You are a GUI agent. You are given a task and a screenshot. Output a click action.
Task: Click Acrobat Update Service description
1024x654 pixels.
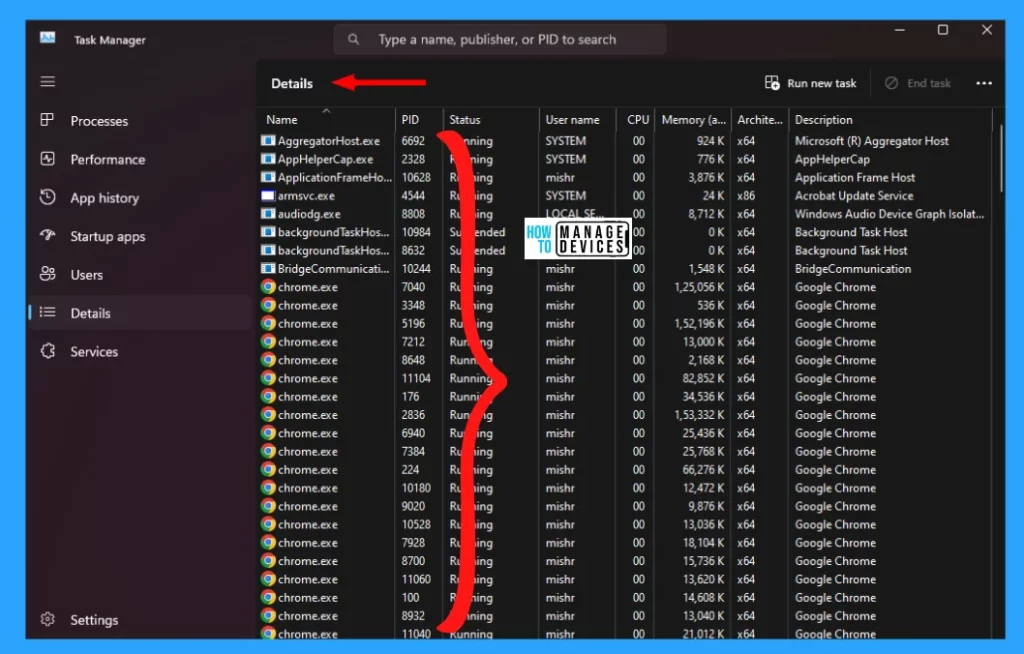click(854, 195)
